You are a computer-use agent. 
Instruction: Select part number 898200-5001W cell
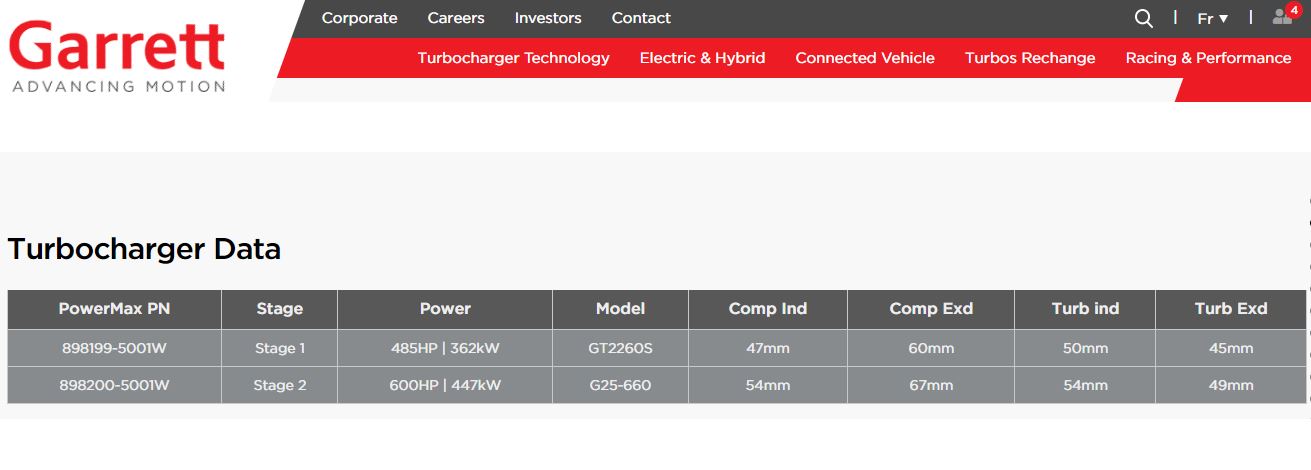point(114,385)
